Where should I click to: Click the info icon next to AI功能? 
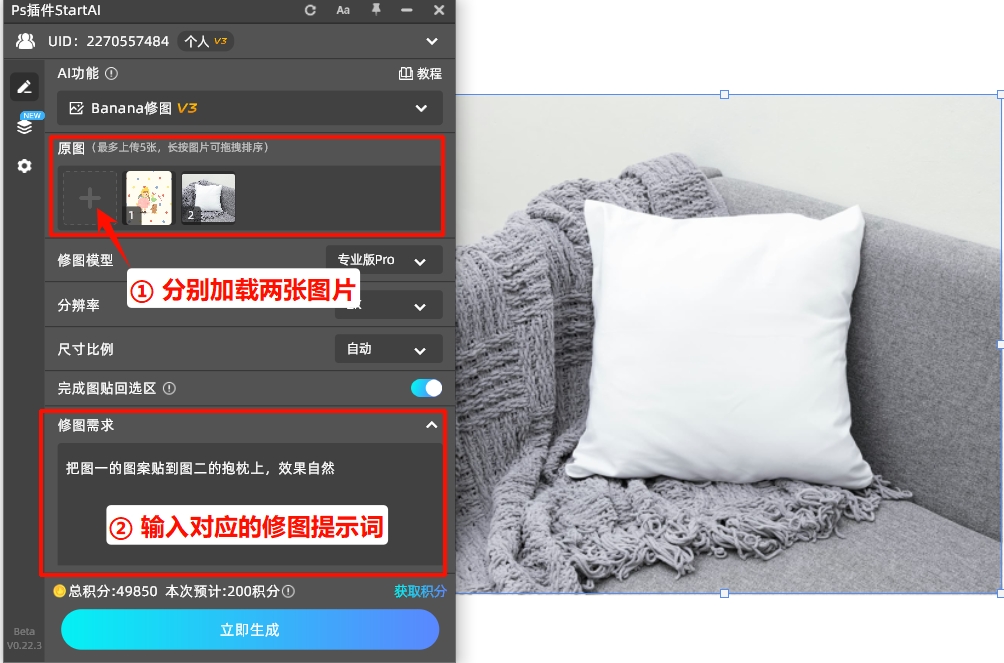click(x=110, y=73)
